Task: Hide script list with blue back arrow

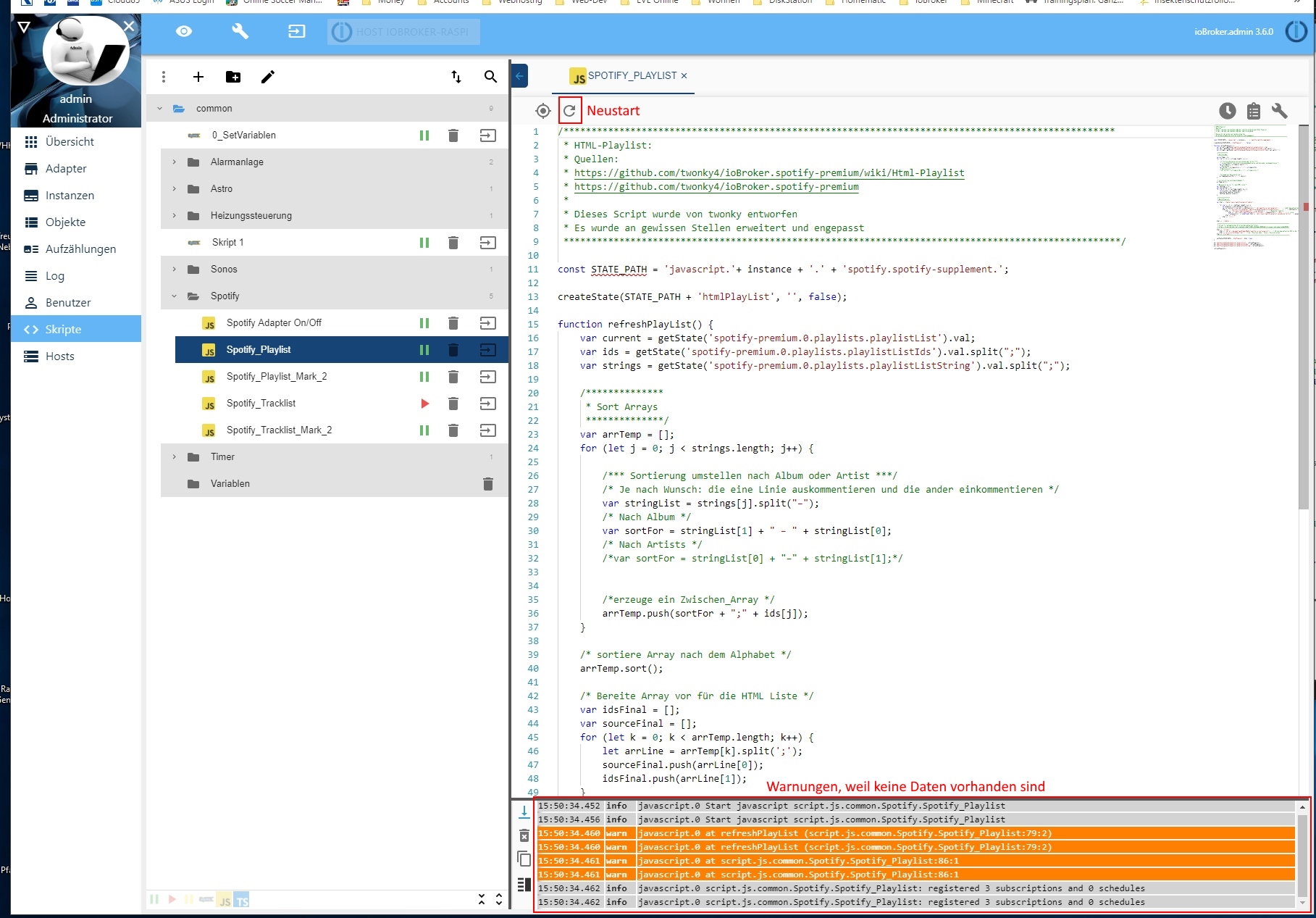Action: tap(519, 76)
